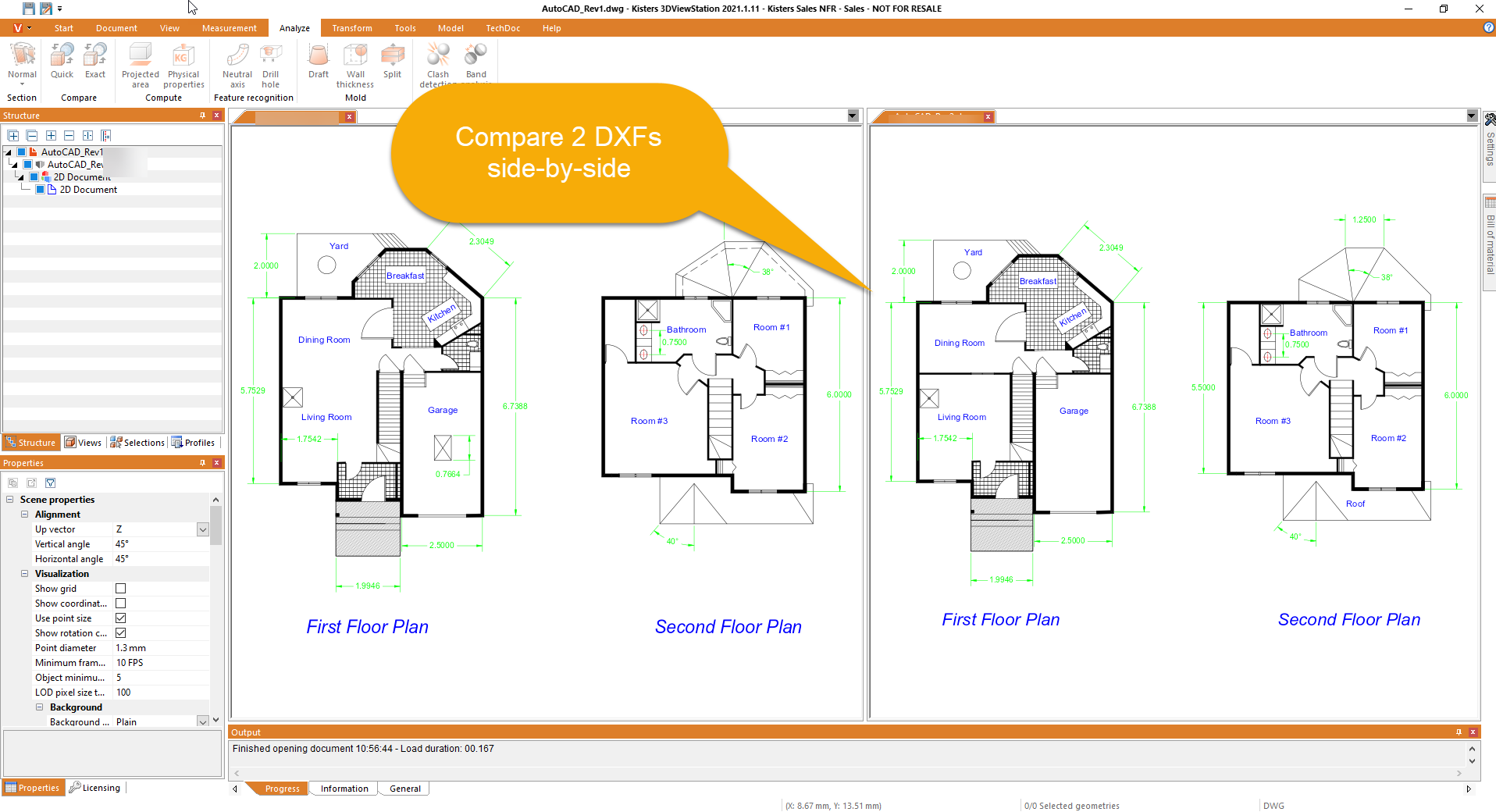Viewport: 1496px width, 812px height.
Task: Toggle visibility of second AutoCAD_Rev node
Action: (28, 164)
